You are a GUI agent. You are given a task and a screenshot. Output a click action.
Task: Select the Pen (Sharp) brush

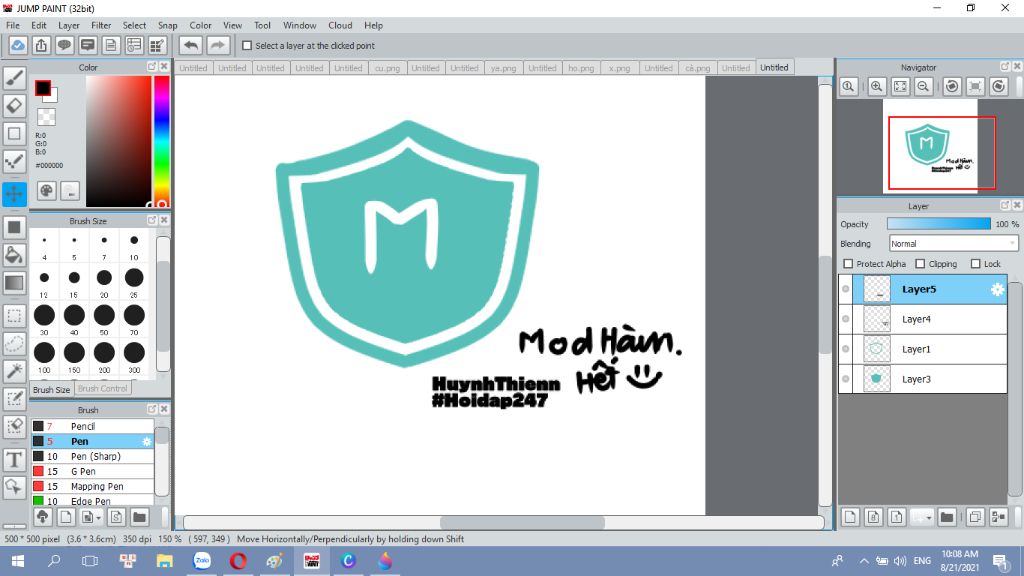pyautogui.click(x=93, y=456)
